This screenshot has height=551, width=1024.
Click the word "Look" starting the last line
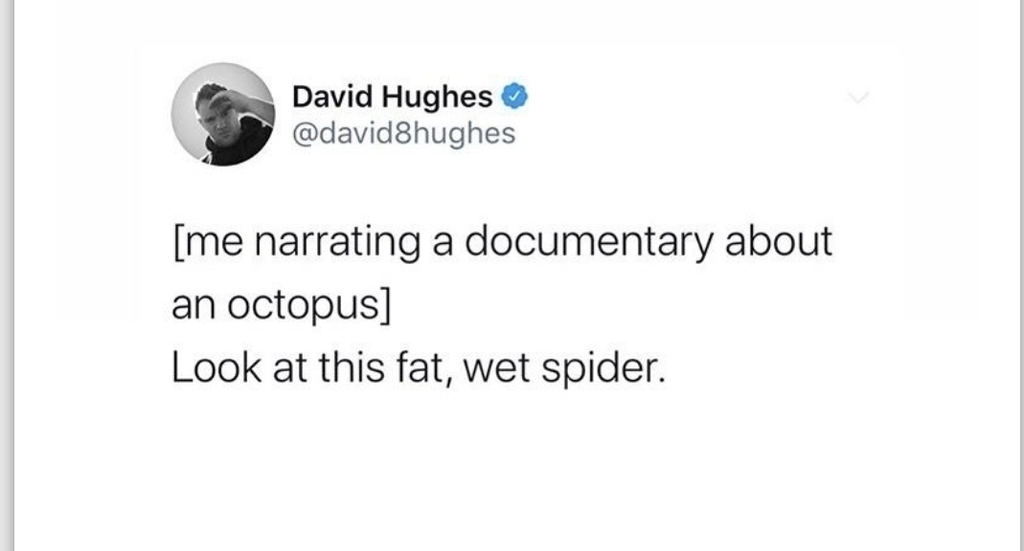point(217,368)
